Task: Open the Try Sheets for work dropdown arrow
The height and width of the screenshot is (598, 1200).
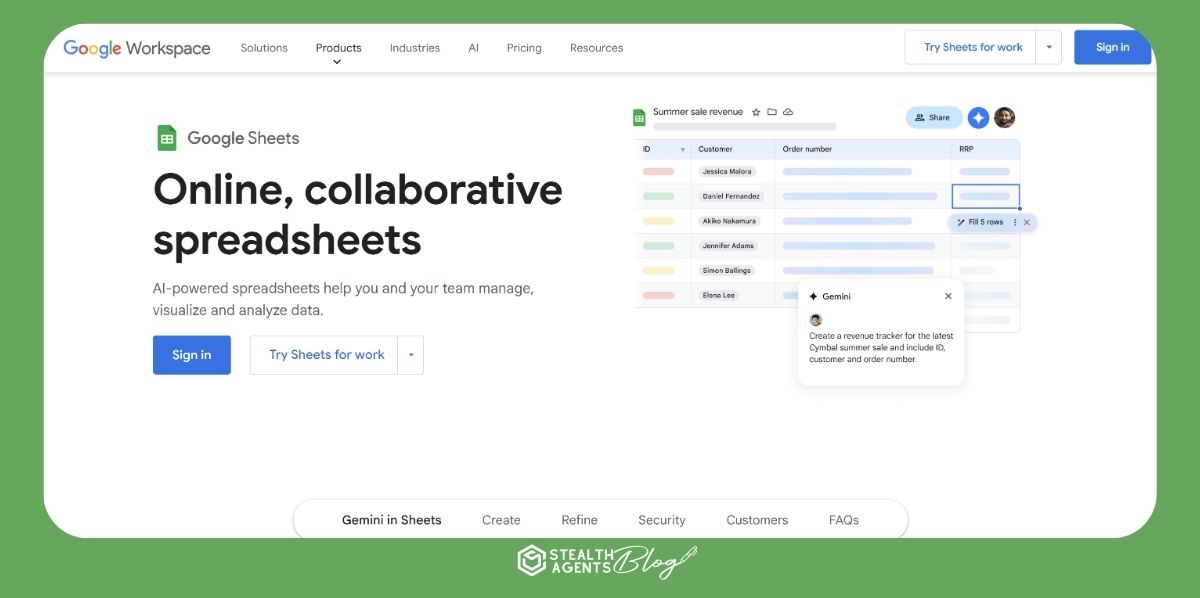Action: (x=1048, y=46)
